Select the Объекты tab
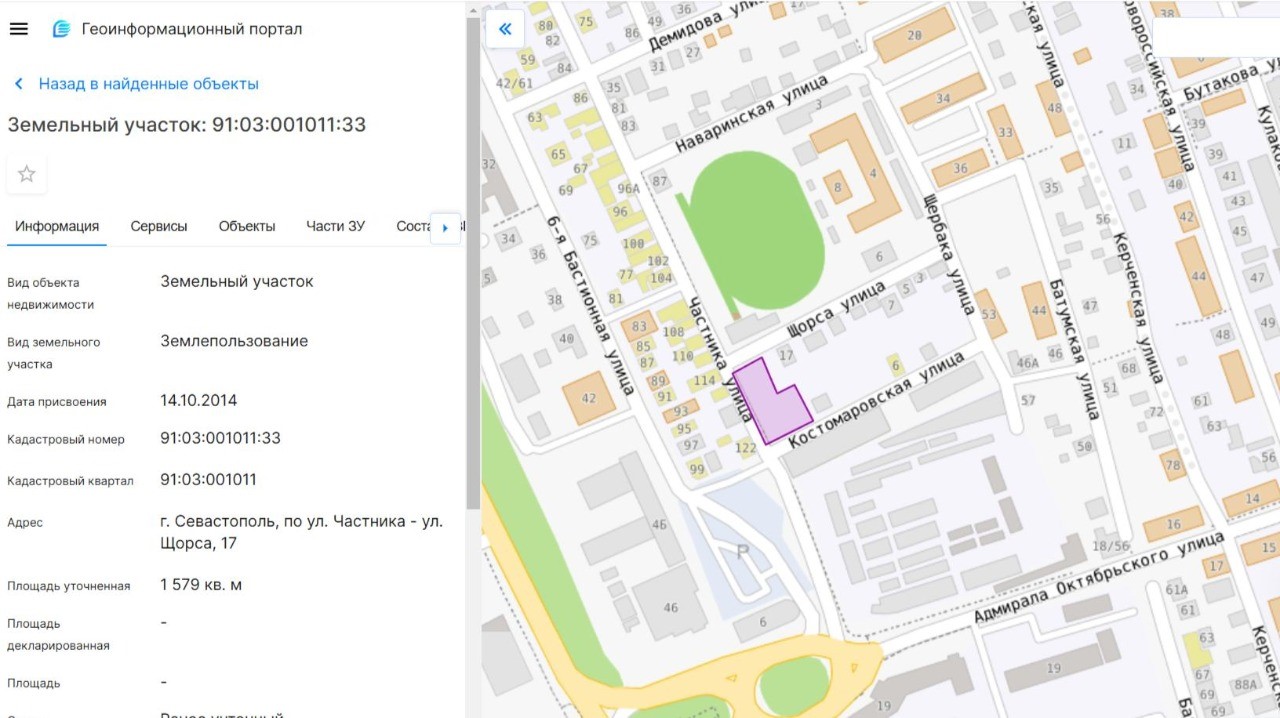1280x718 pixels. coord(247,226)
